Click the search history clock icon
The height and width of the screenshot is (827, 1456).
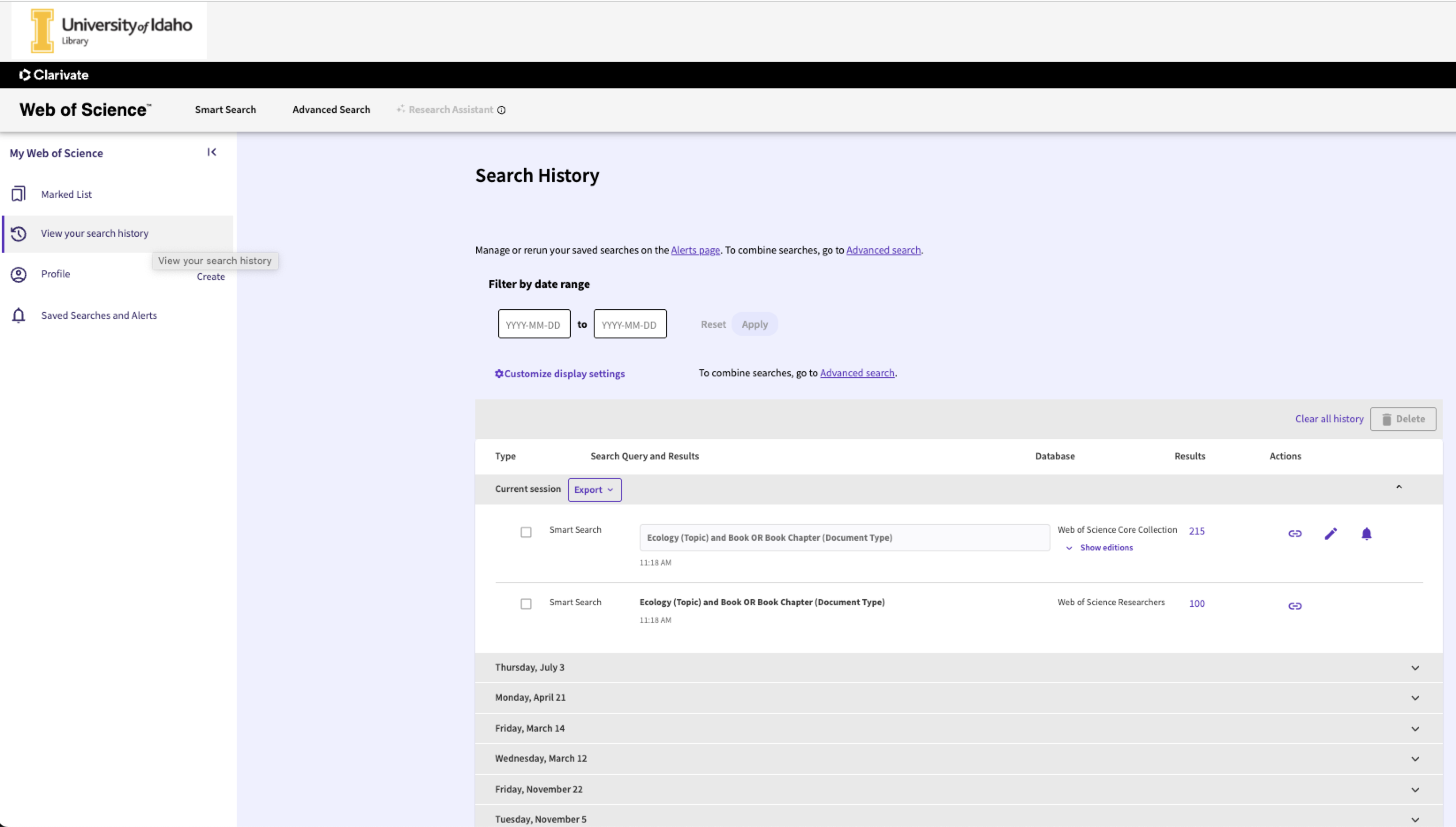[18, 233]
